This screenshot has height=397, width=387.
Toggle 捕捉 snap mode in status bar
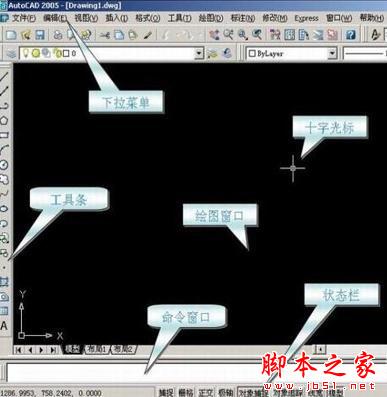[x=165, y=392]
